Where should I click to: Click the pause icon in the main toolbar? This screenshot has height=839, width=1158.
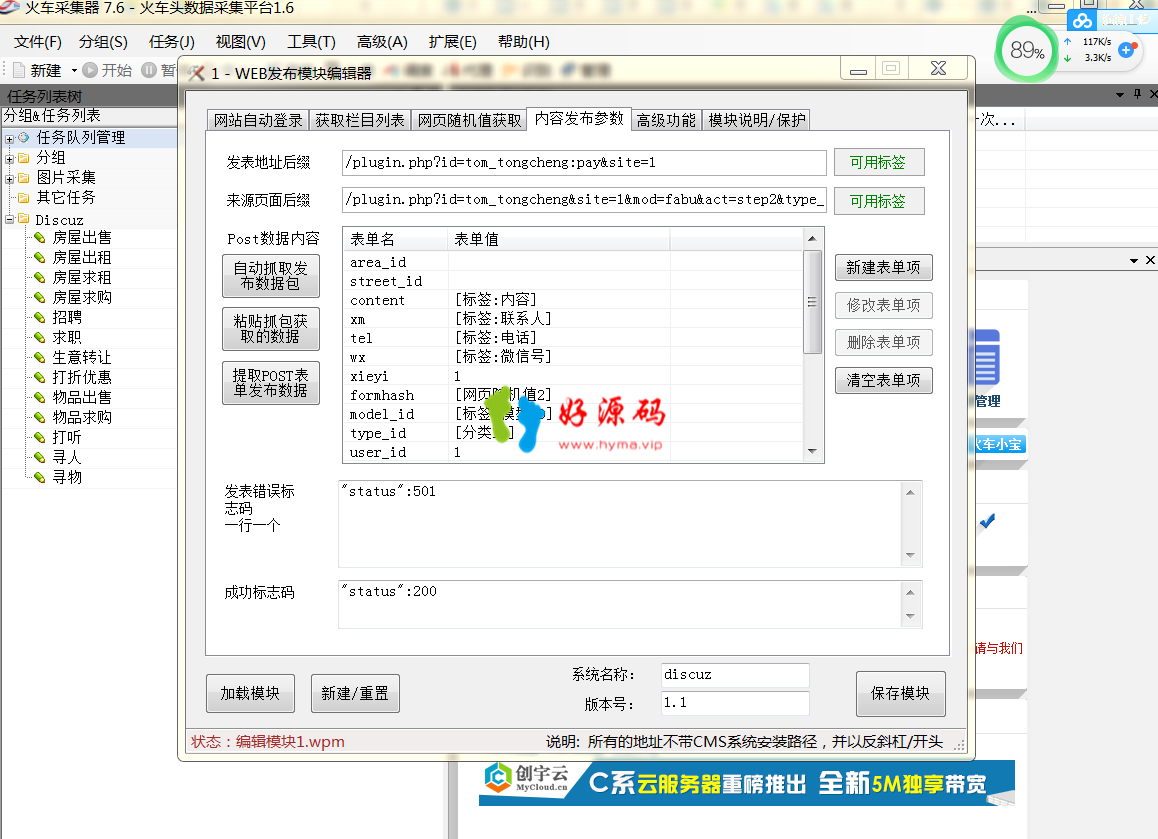(x=149, y=70)
